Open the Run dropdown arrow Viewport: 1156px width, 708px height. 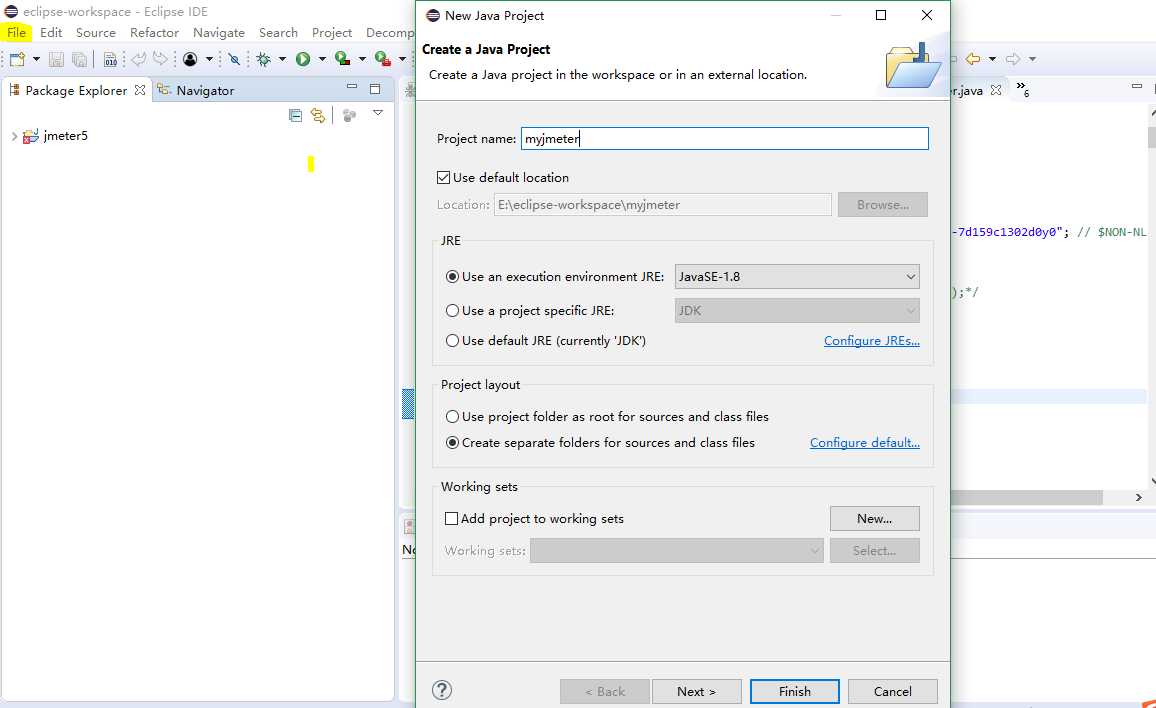point(322,59)
